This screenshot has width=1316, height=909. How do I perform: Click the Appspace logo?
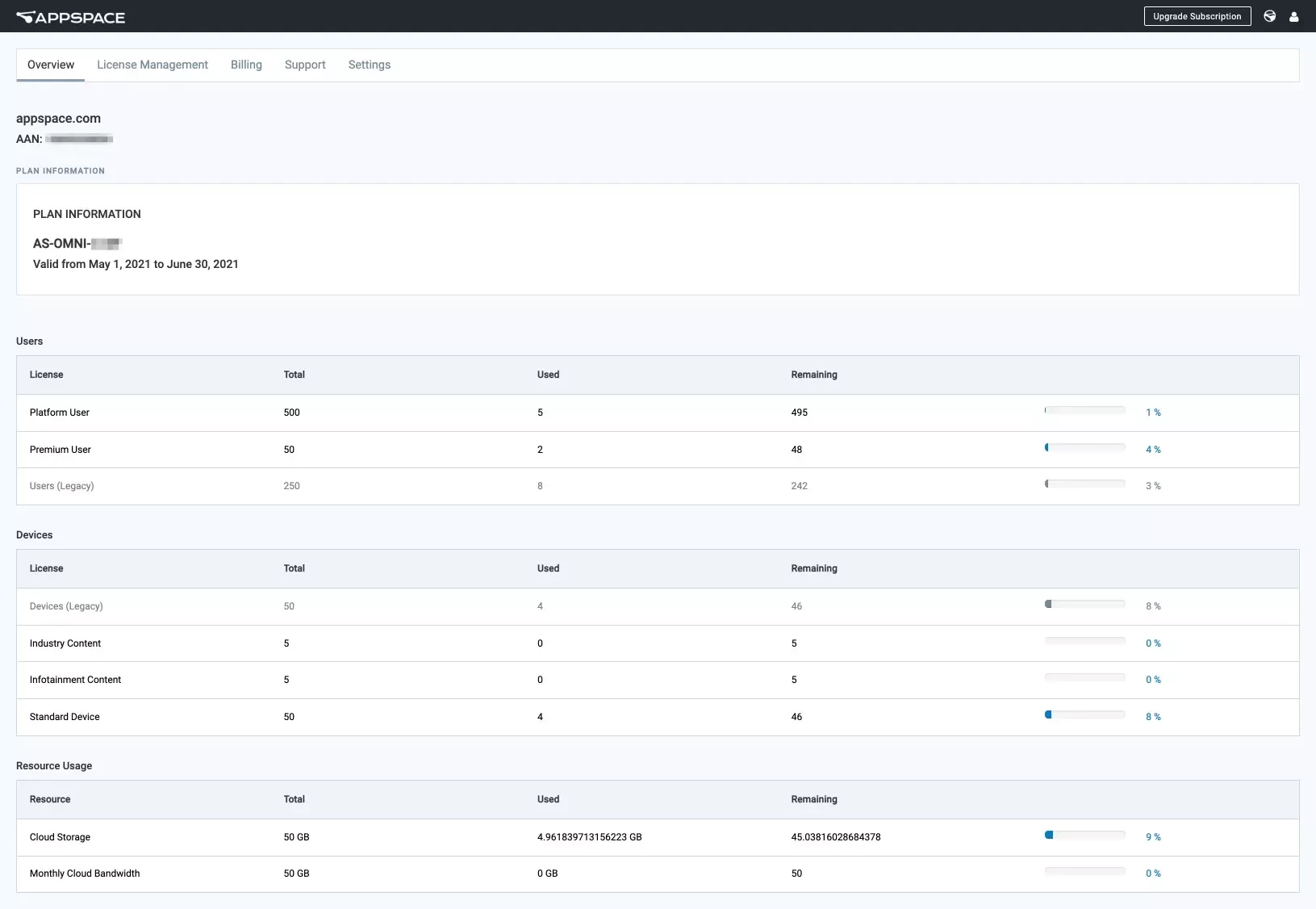tap(70, 17)
